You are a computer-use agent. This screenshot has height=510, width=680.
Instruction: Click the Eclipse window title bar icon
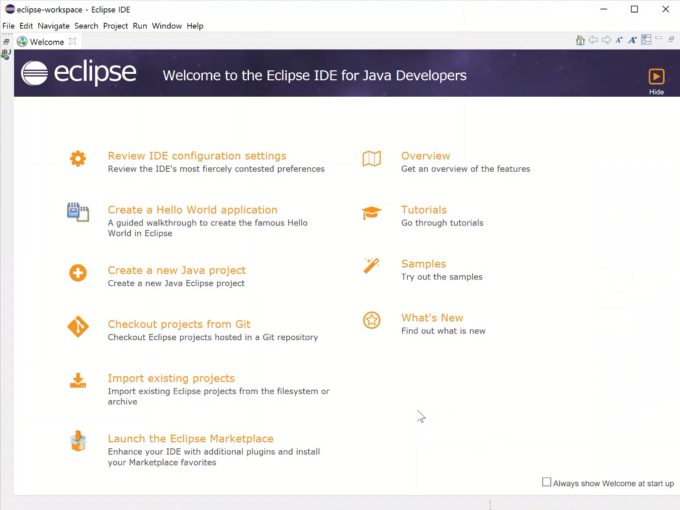(x=10, y=9)
